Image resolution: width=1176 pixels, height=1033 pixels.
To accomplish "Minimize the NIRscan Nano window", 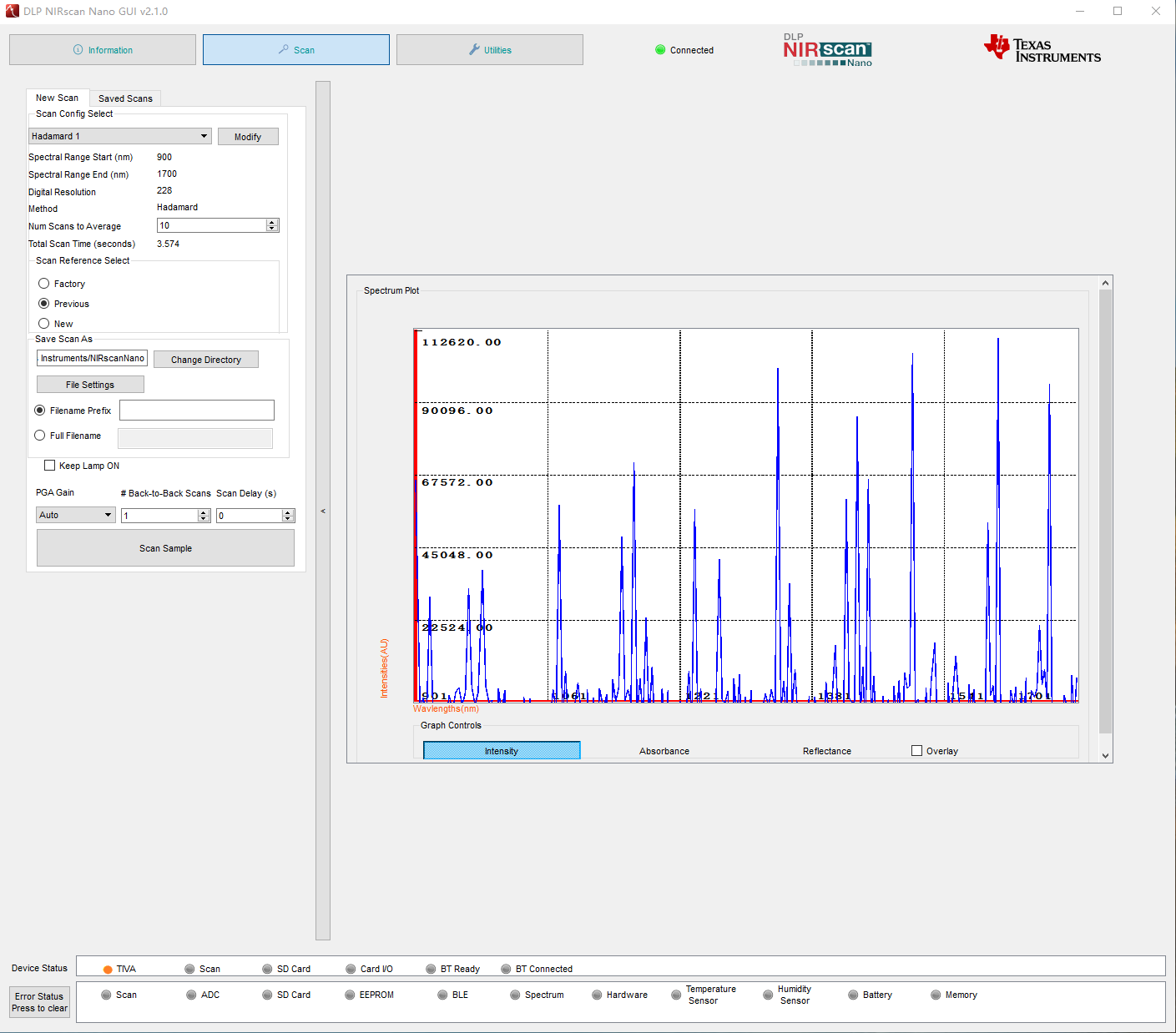I will (x=1080, y=11).
